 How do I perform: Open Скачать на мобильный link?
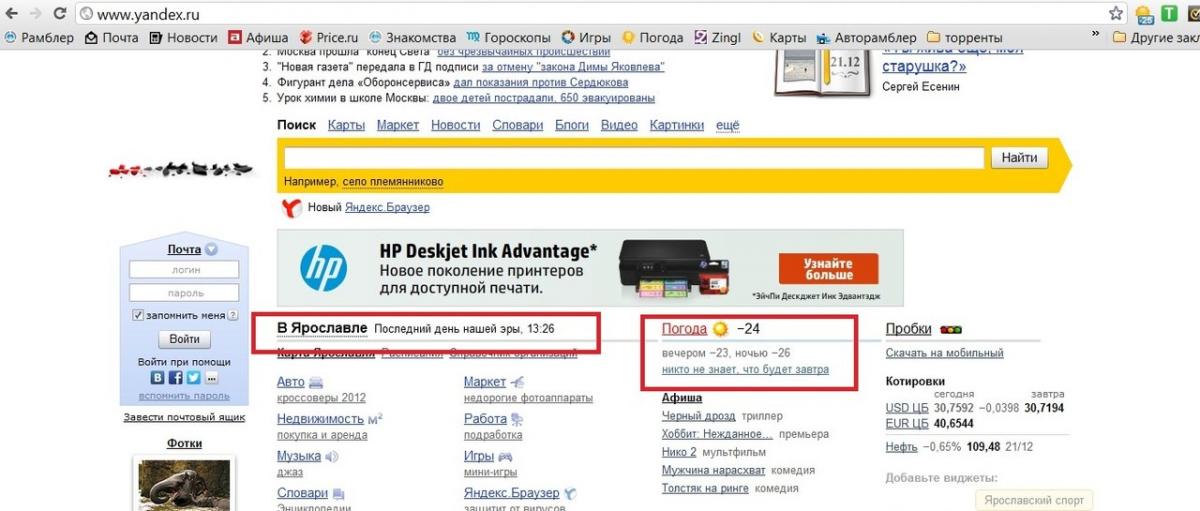945,353
